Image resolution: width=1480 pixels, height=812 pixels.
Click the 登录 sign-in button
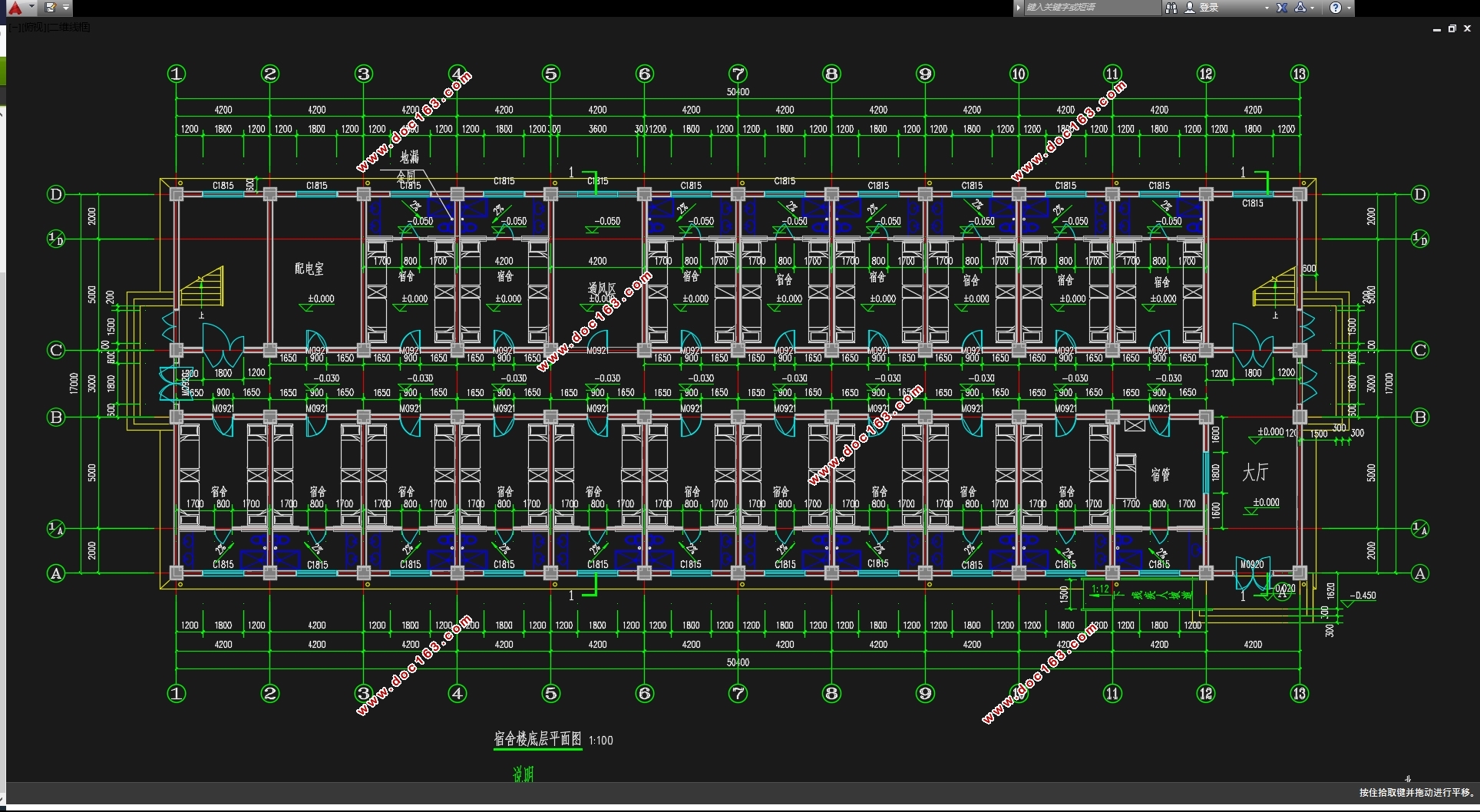[x=1209, y=8]
